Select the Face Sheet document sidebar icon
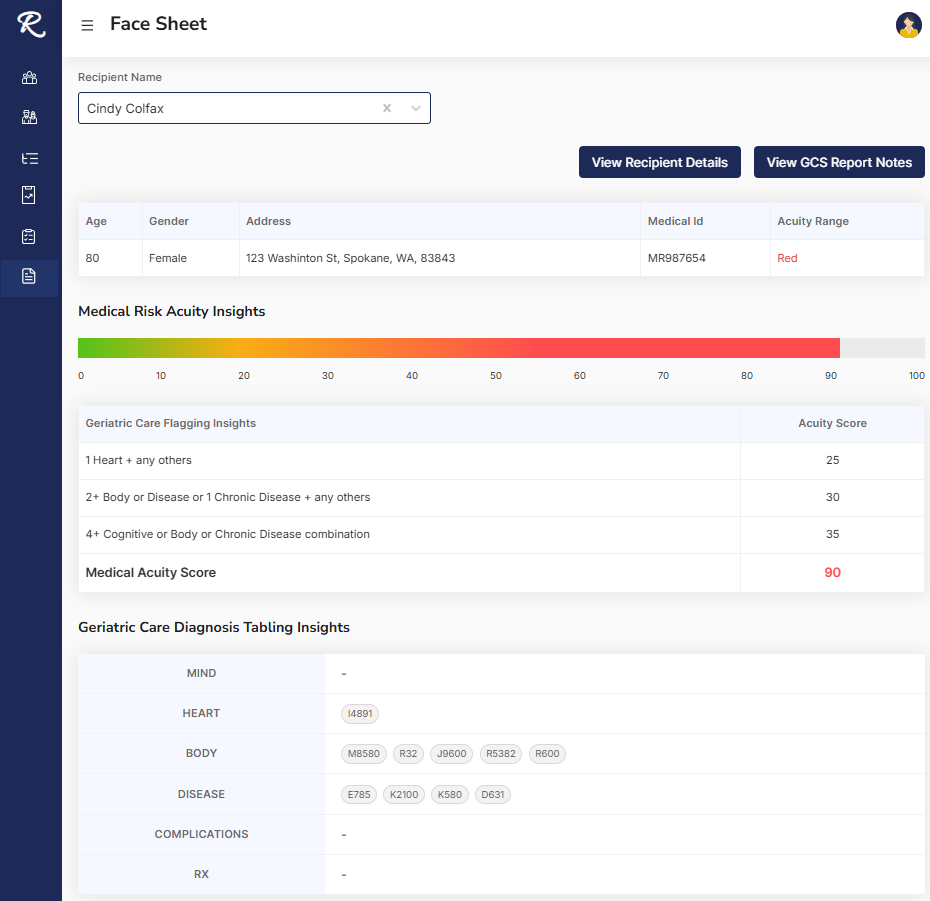Viewport: 930px width, 901px height. coord(28,276)
